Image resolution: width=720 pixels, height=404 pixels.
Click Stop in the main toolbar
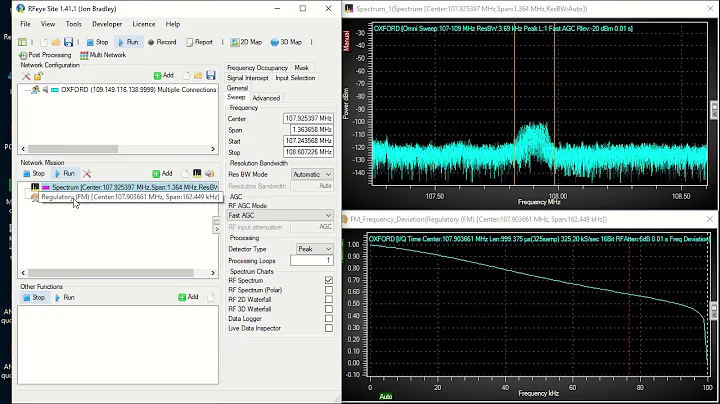click(97, 42)
